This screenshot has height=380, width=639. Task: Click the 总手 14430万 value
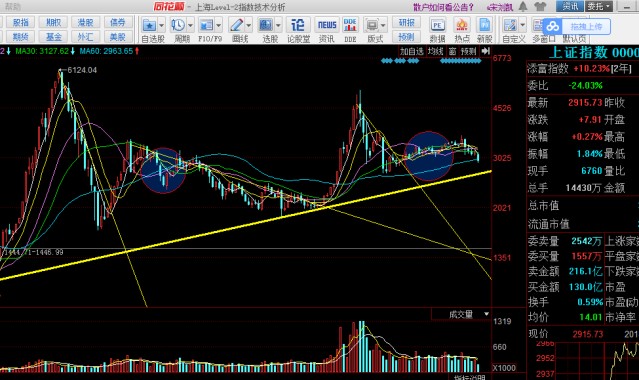pos(584,188)
